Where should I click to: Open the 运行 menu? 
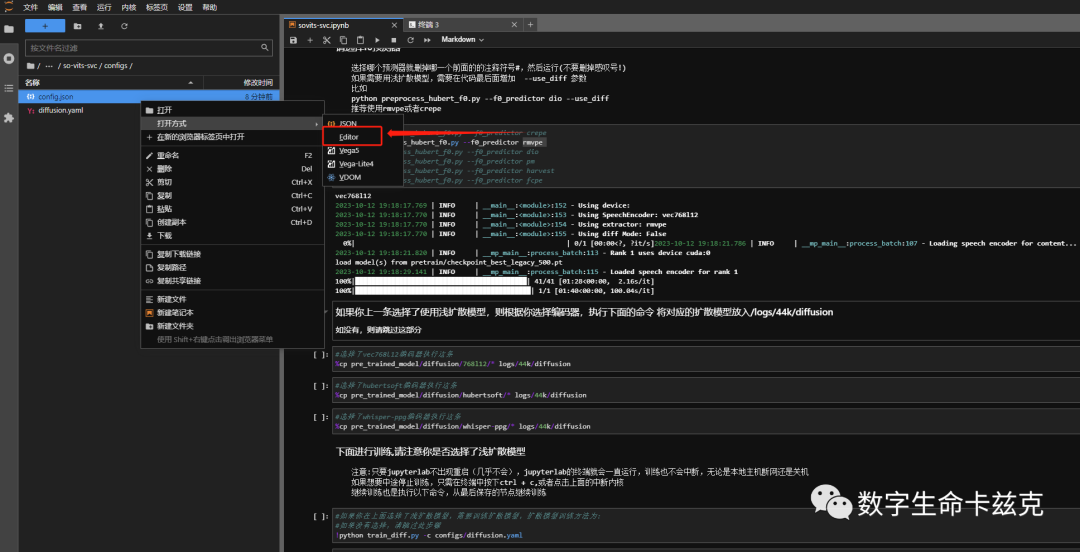click(104, 7)
